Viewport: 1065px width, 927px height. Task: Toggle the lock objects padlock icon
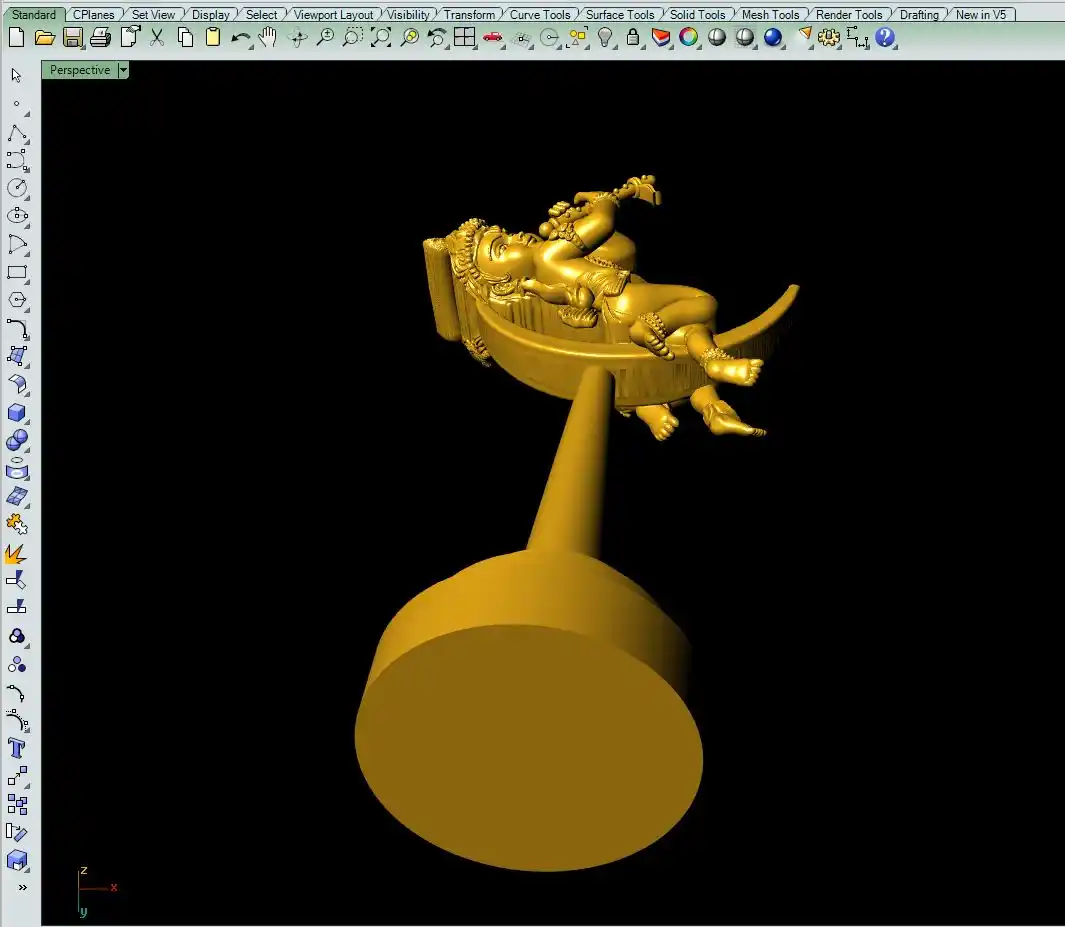click(x=633, y=38)
